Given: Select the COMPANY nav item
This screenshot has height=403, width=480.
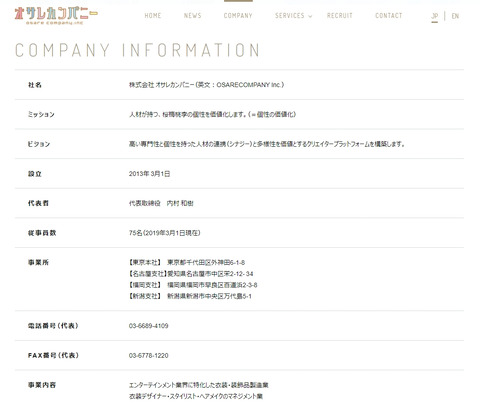Looking at the screenshot, I should (x=238, y=16).
